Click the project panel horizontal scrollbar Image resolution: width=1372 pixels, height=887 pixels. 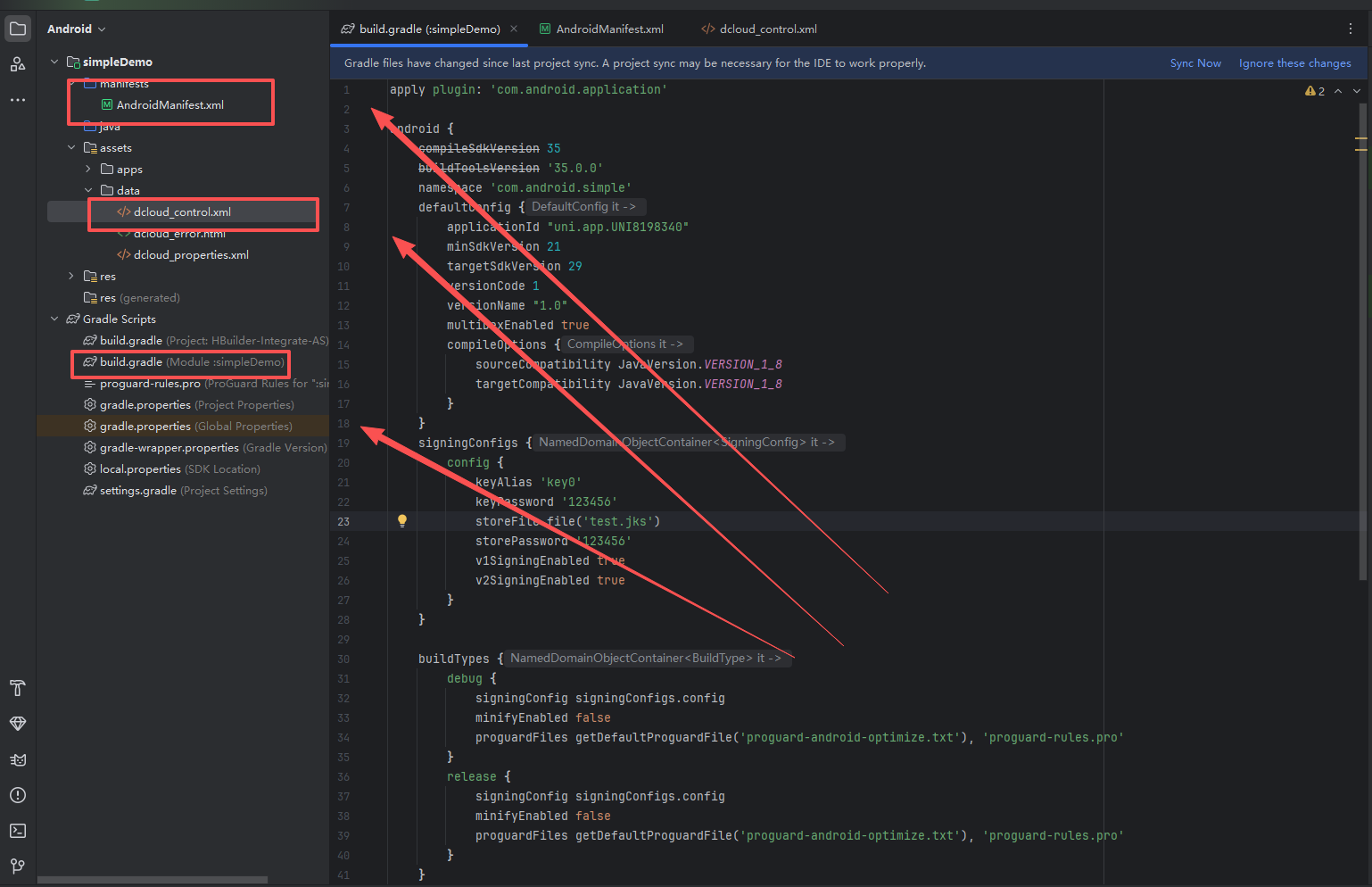click(x=152, y=880)
